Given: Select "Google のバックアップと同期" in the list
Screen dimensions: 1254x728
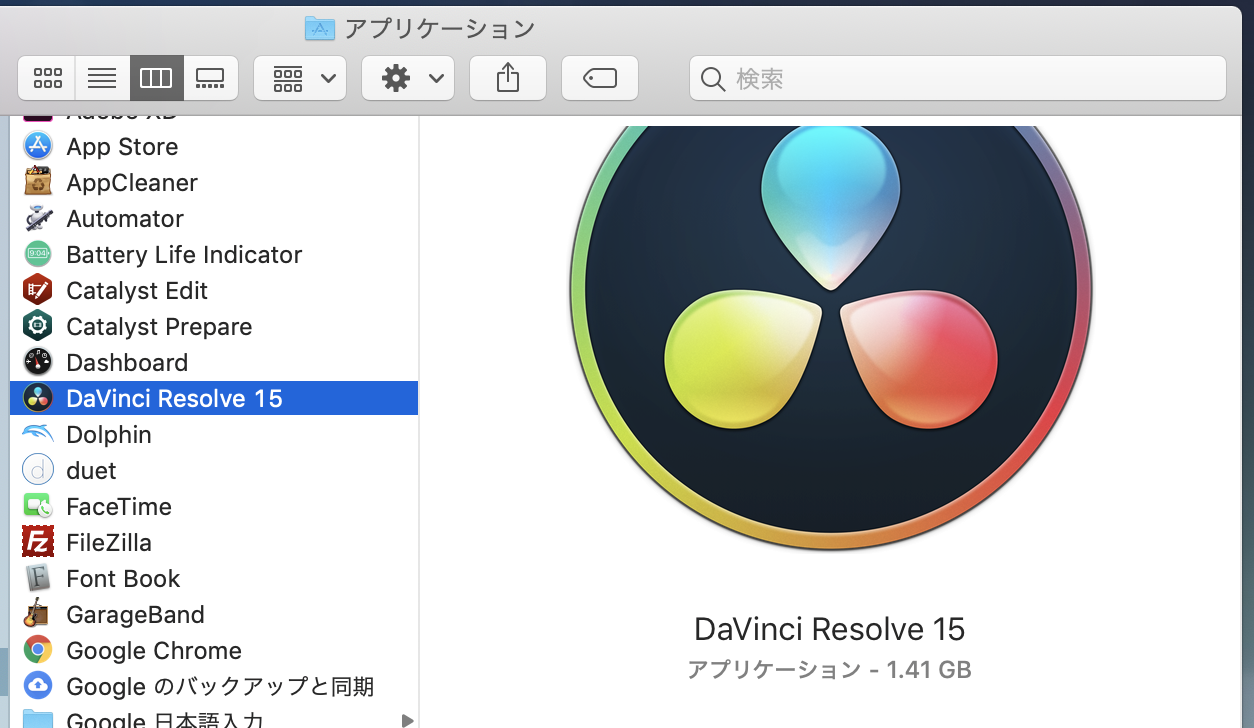Looking at the screenshot, I should coord(220,686).
